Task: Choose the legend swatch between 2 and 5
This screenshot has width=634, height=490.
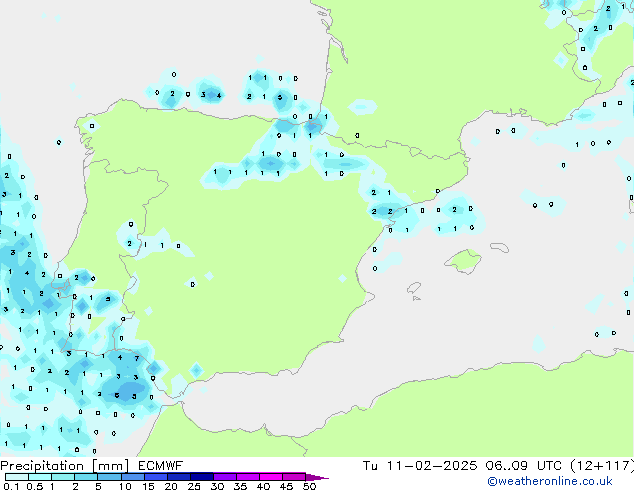Action: [86, 477]
